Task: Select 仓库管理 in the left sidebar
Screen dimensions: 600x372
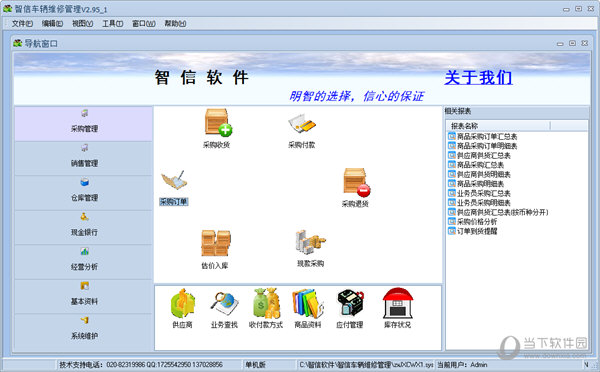Action: click(84, 193)
